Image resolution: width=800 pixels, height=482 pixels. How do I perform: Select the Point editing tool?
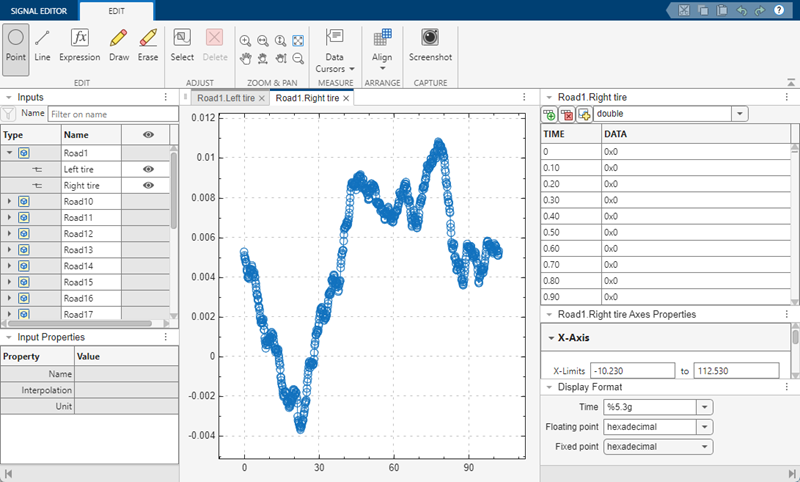(15, 49)
